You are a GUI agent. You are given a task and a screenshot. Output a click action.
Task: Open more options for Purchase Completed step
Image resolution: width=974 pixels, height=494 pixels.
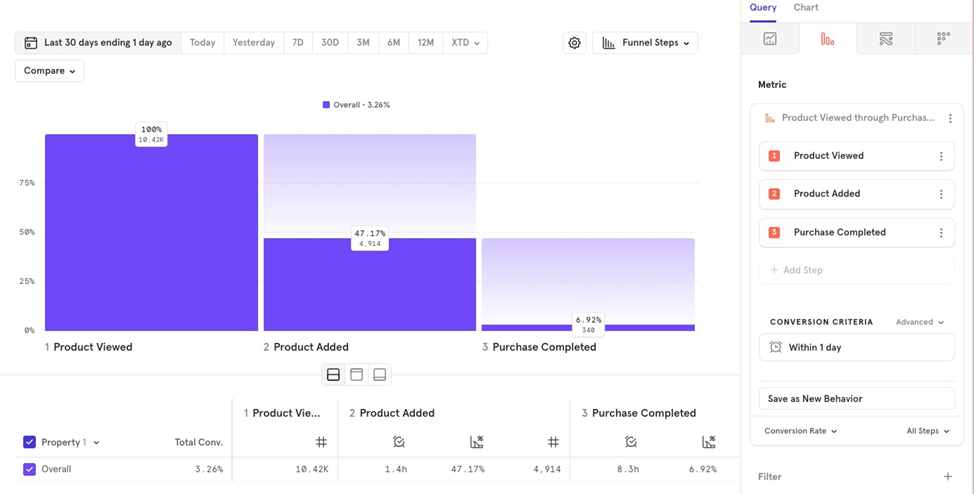point(941,233)
